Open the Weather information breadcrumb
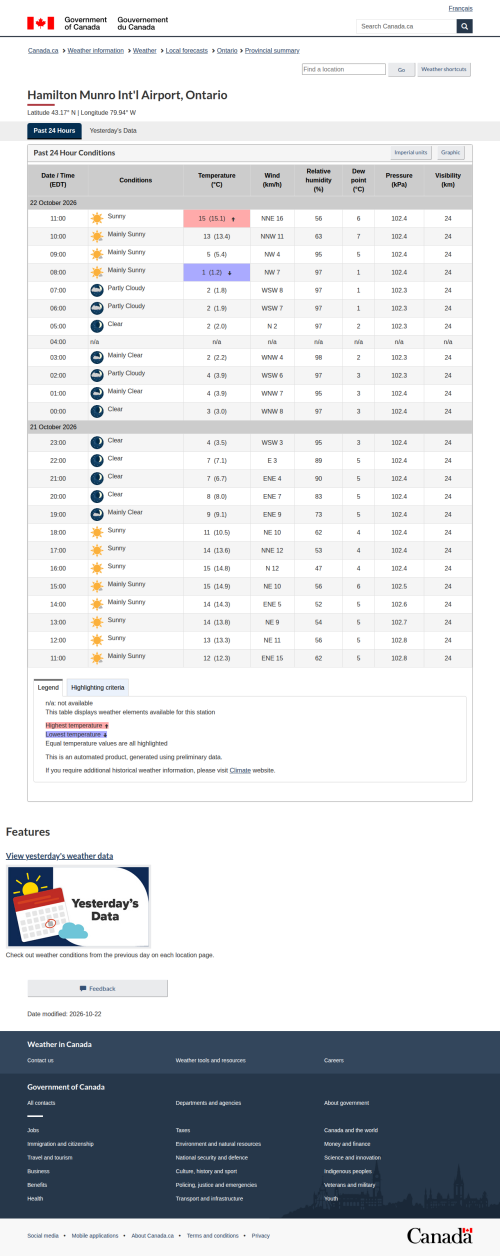 click(96, 50)
